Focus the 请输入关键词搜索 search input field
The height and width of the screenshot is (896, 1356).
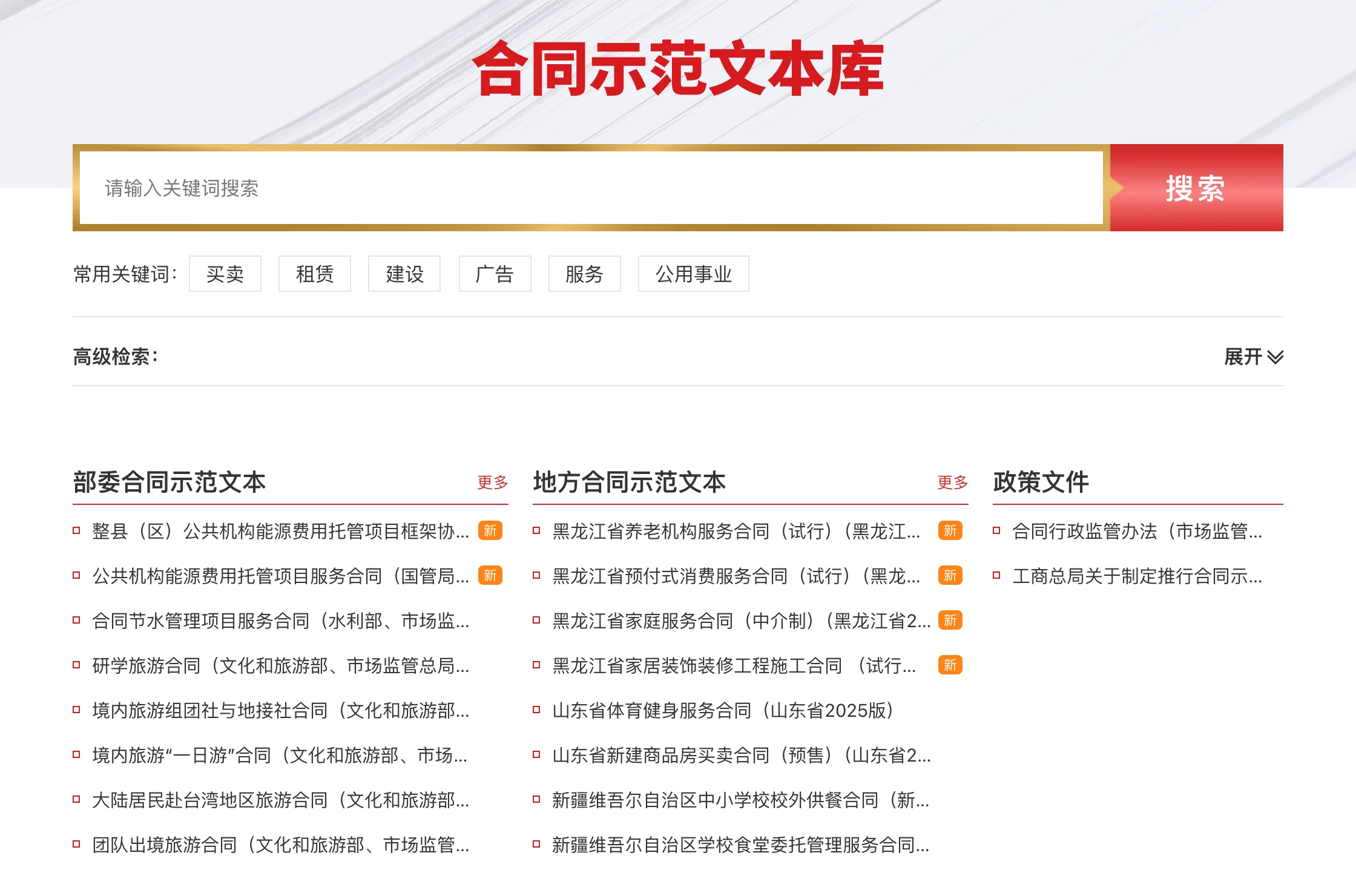tap(591, 188)
